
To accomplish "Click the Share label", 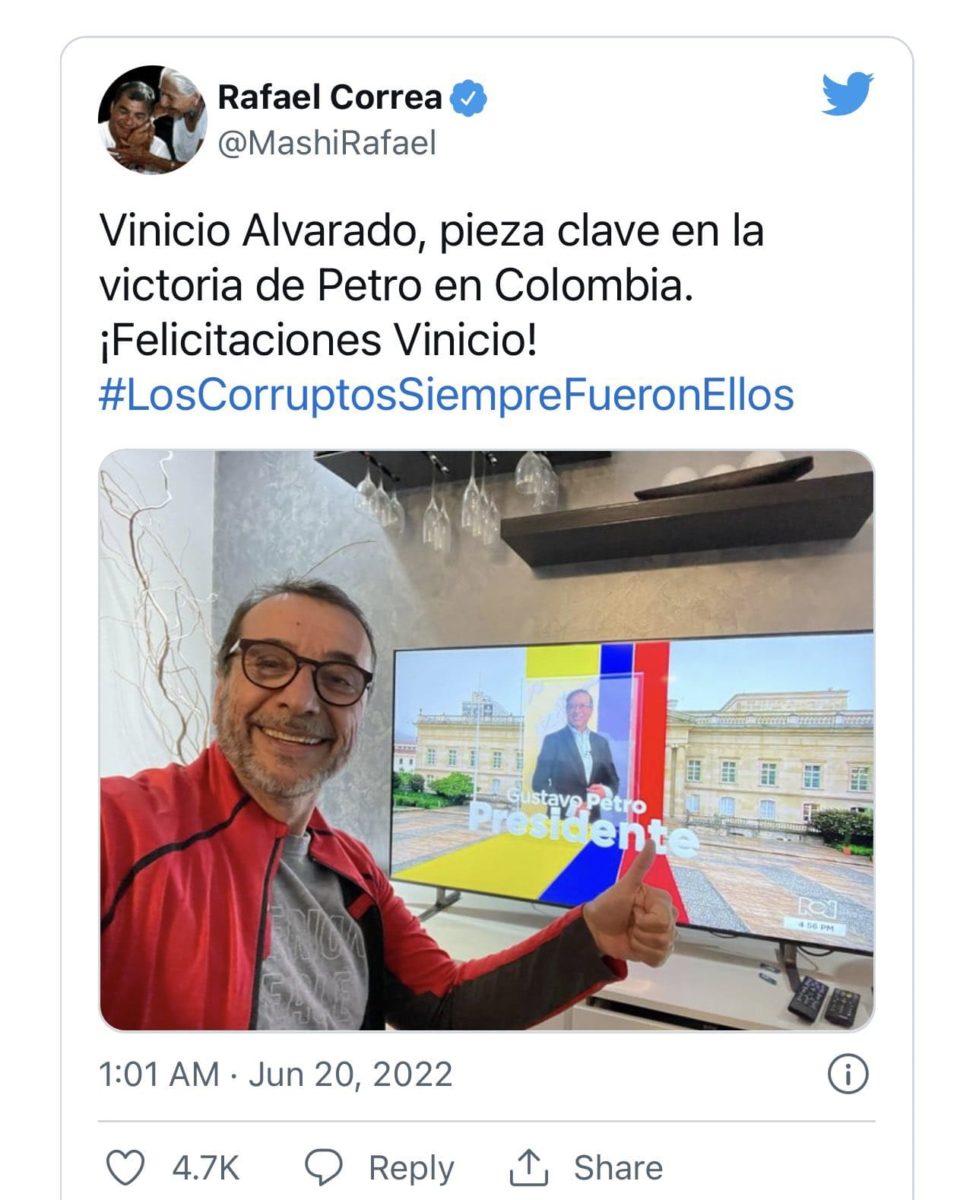I will coord(617,1167).
